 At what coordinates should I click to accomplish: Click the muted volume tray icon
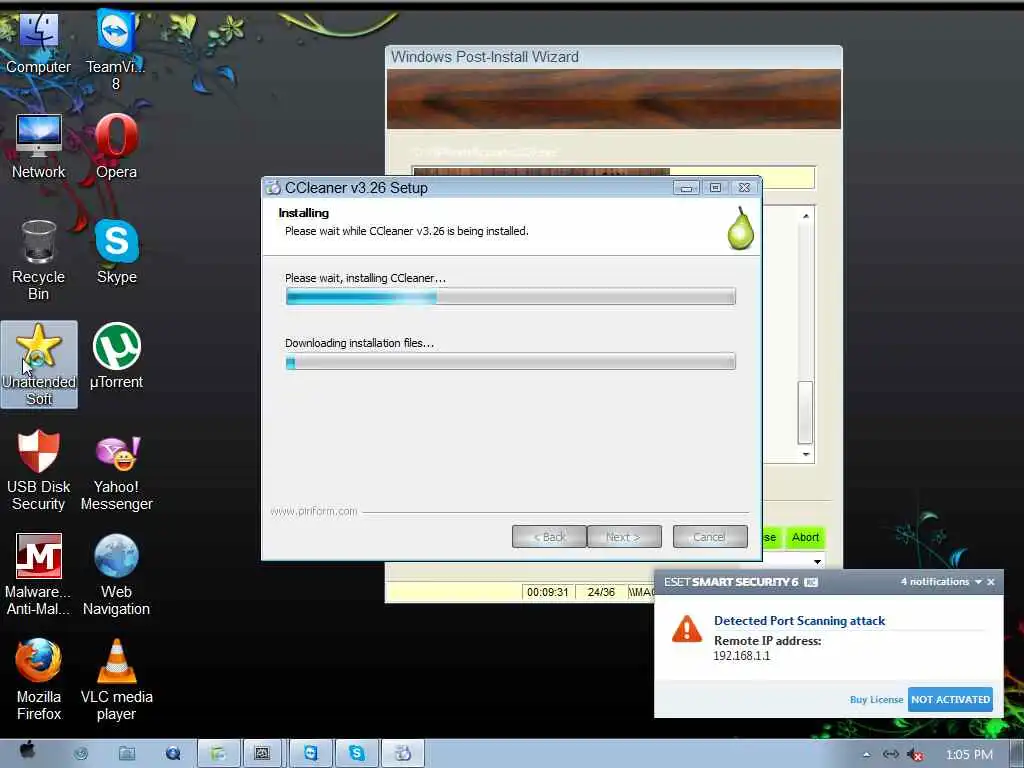coord(916,755)
